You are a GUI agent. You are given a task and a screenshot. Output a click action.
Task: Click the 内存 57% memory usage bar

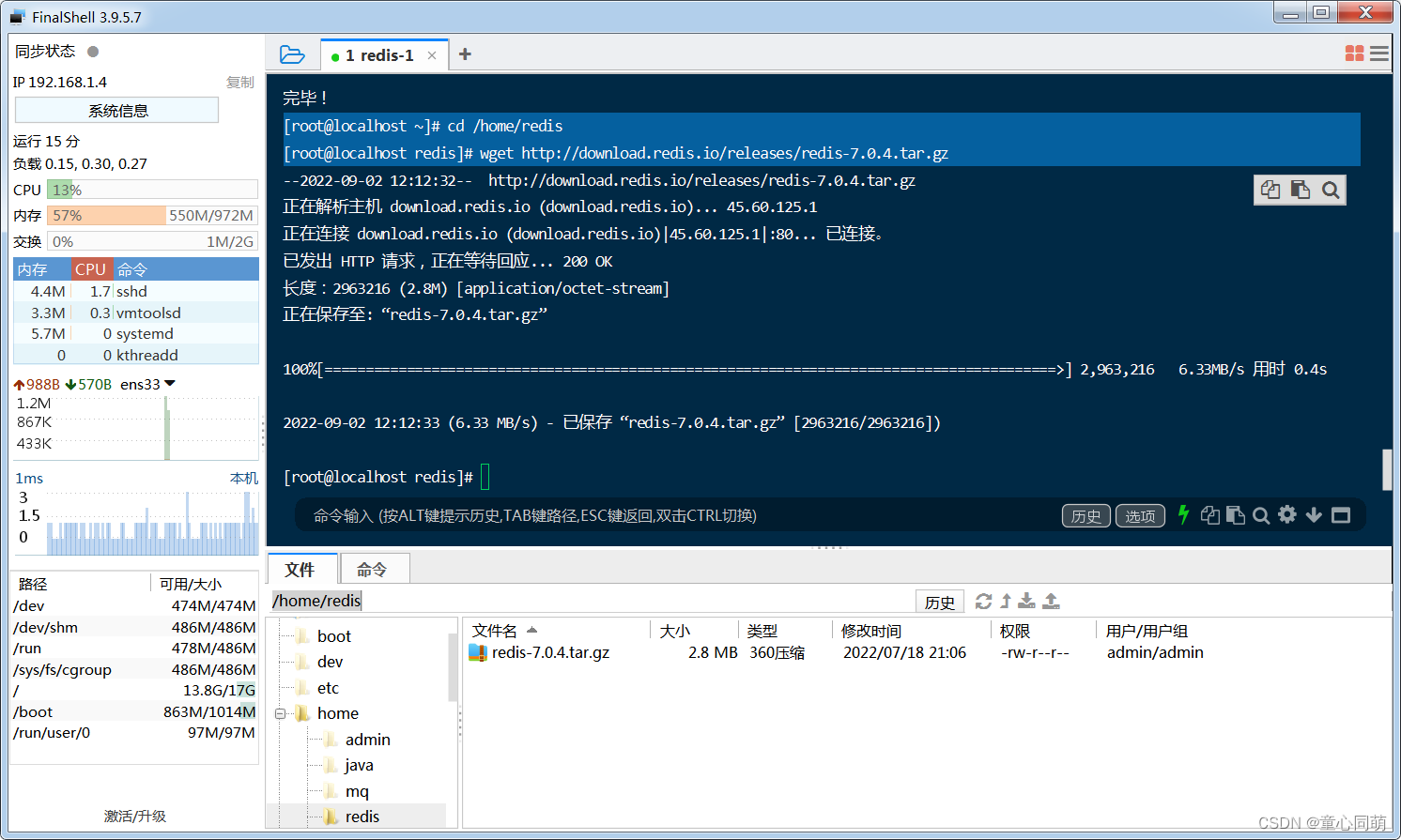coord(152,215)
